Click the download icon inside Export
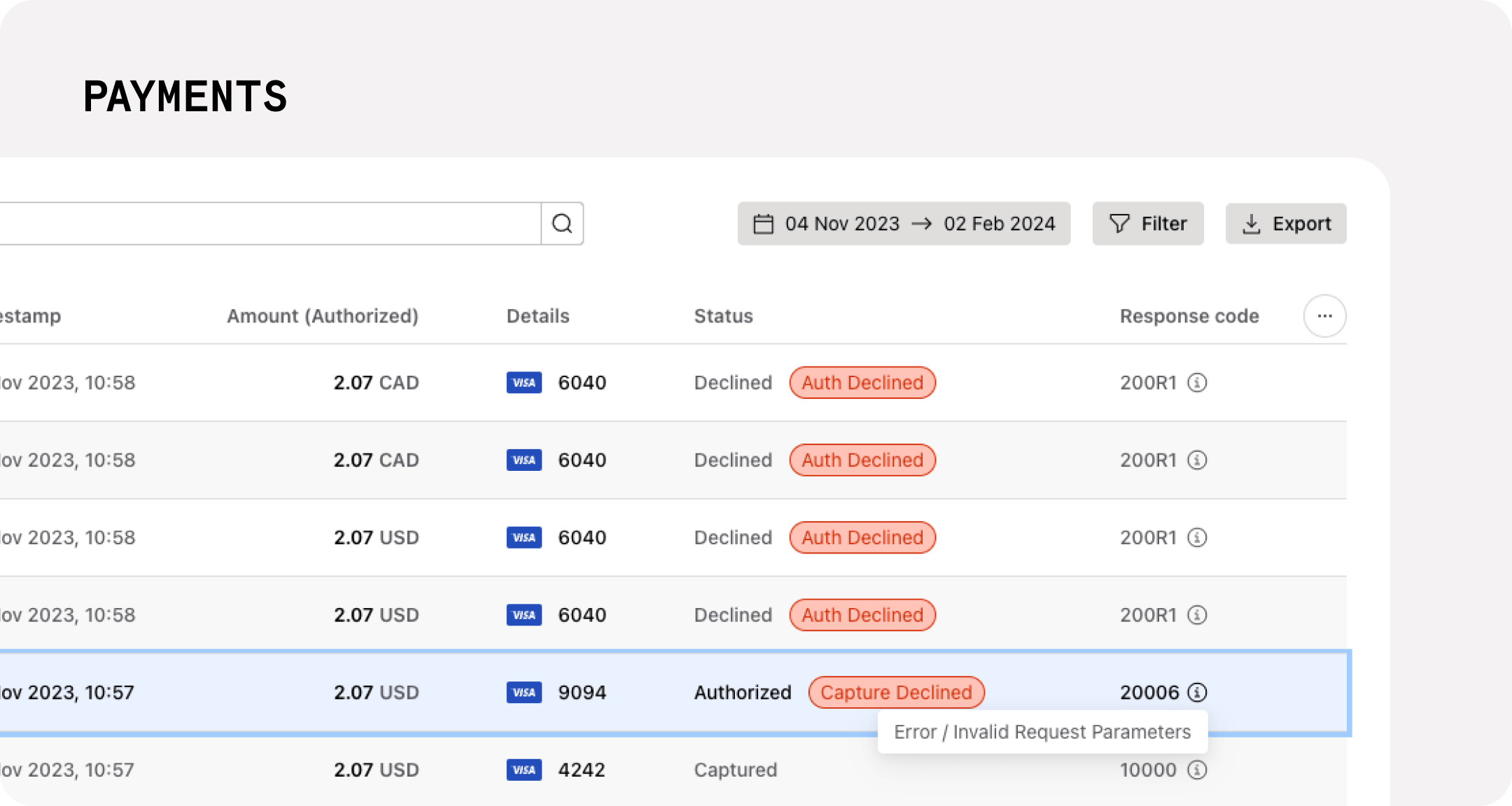Screen dimensions: 1512x806 tap(1252, 223)
